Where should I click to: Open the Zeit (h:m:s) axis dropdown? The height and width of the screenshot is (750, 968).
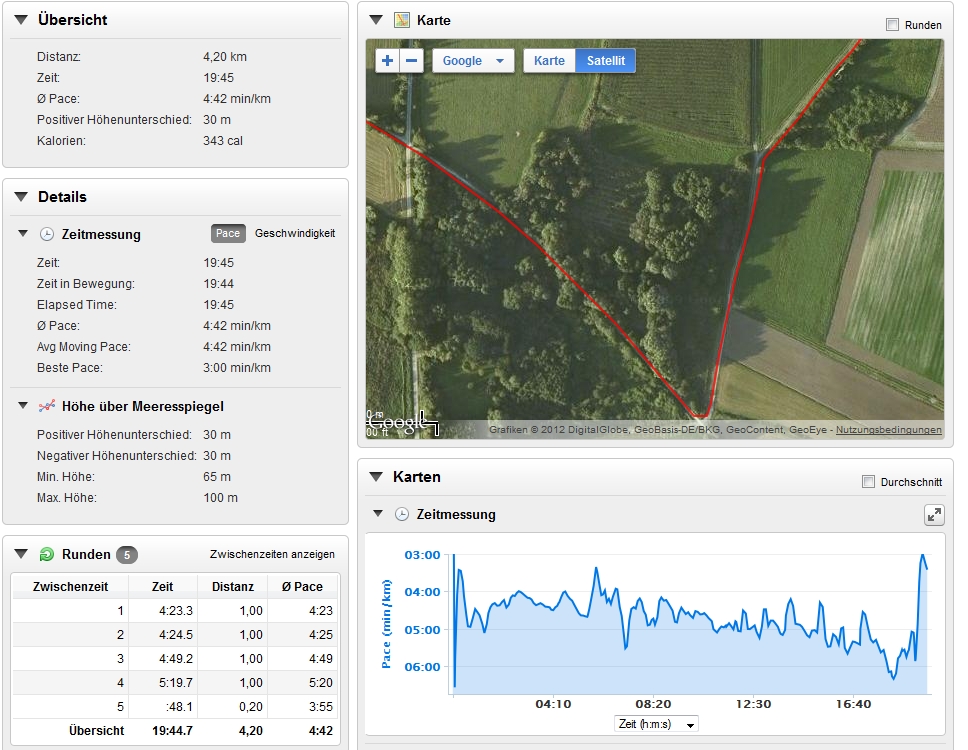pos(656,724)
